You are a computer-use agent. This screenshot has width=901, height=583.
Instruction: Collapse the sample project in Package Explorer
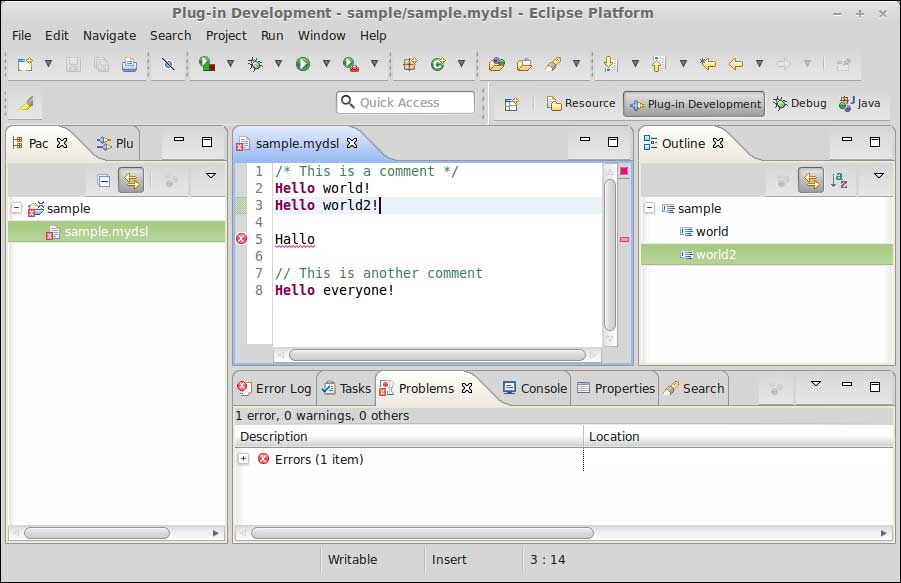click(x=17, y=208)
